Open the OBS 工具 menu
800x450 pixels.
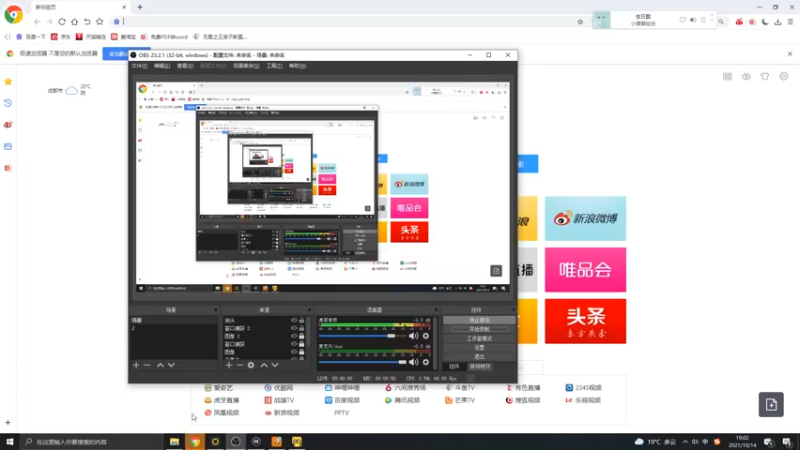274,66
